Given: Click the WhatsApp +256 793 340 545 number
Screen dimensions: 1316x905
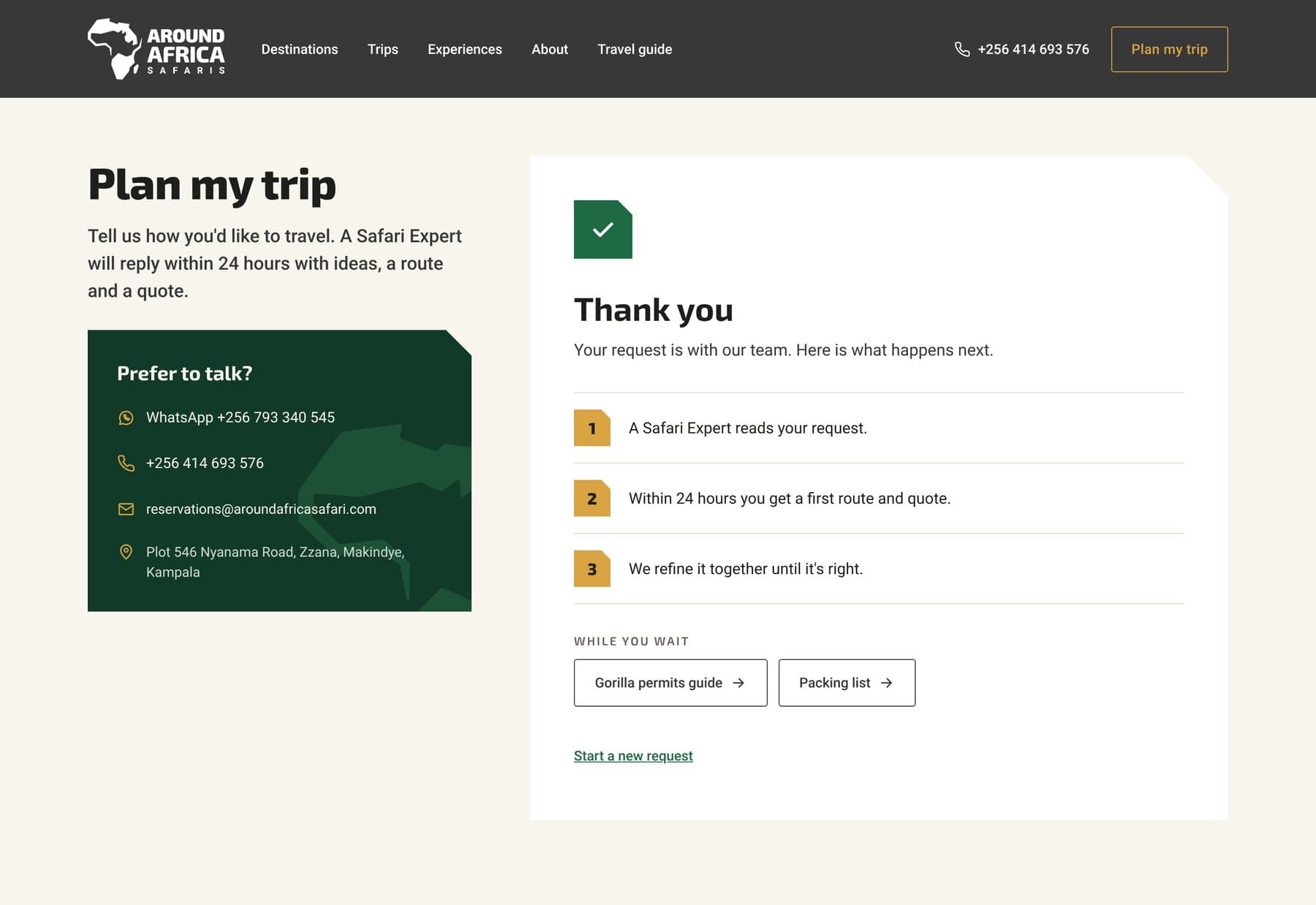Looking at the screenshot, I should click(241, 417).
